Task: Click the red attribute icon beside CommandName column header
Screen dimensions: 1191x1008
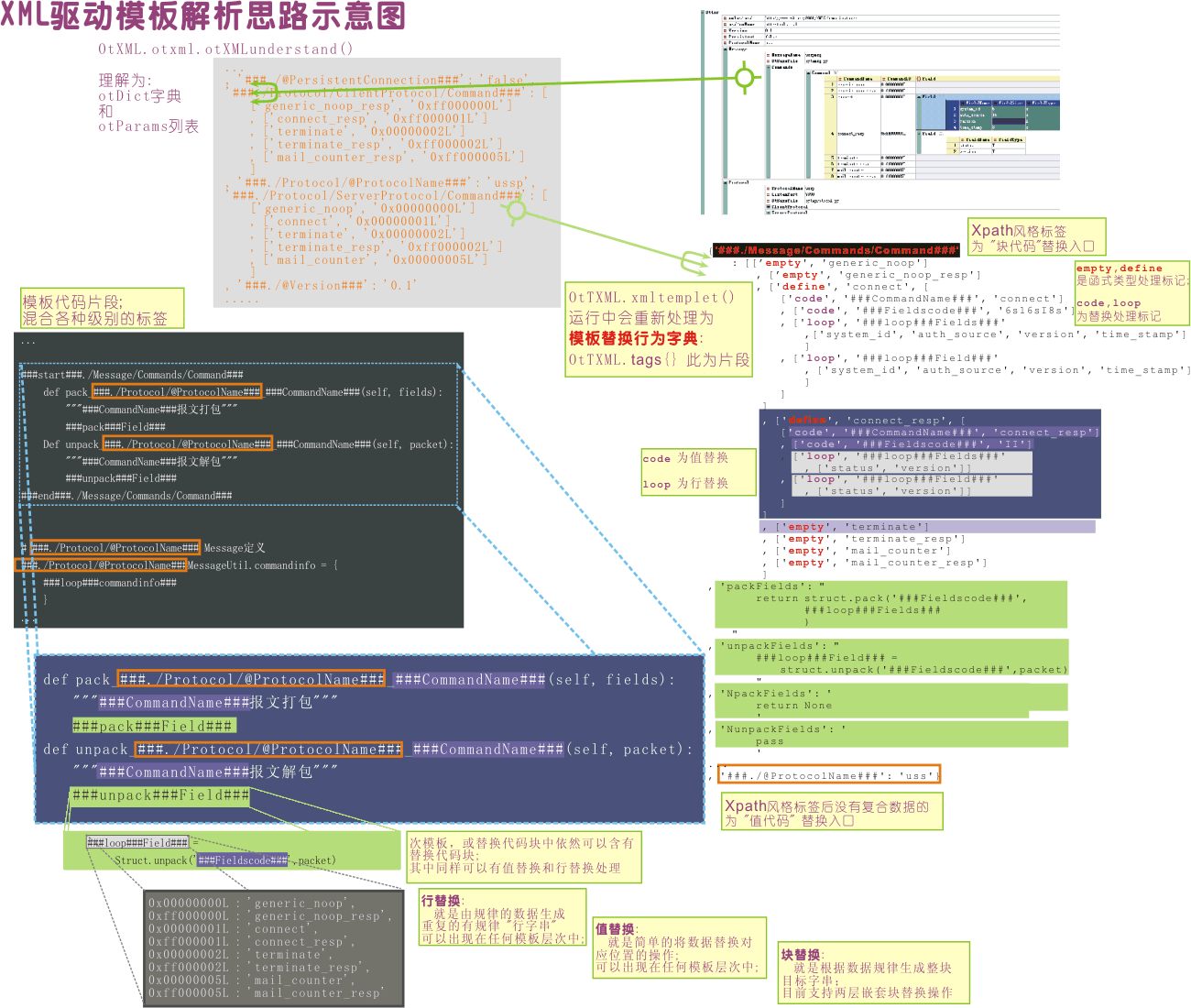Action: [x=839, y=80]
